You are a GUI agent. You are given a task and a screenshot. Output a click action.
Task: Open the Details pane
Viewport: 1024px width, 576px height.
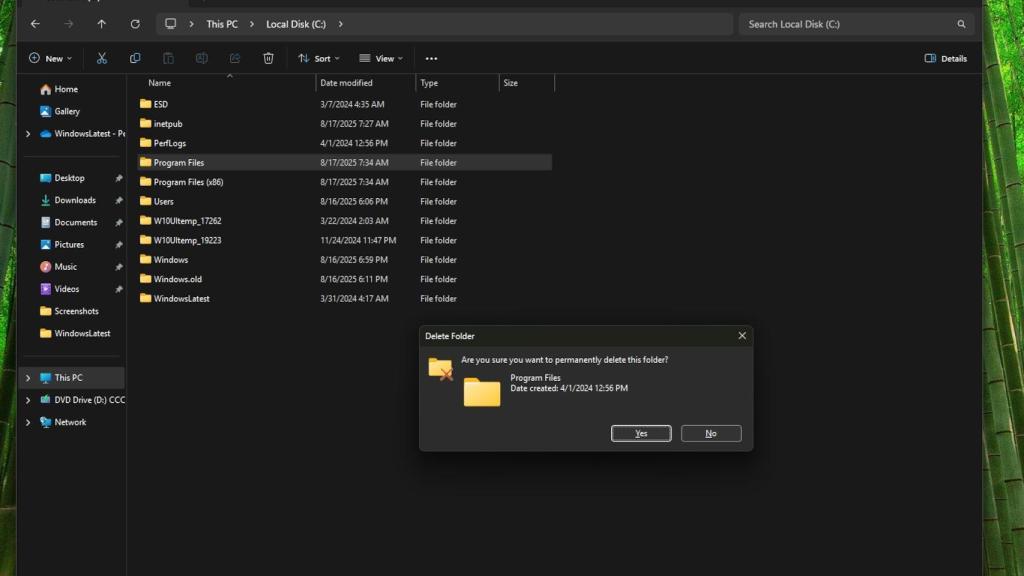[x=945, y=58]
